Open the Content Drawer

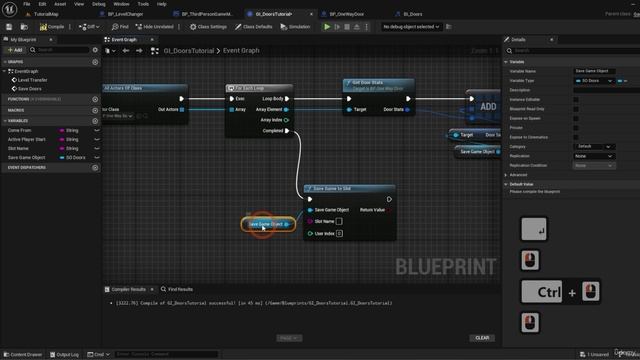pyautogui.click(x=23, y=354)
